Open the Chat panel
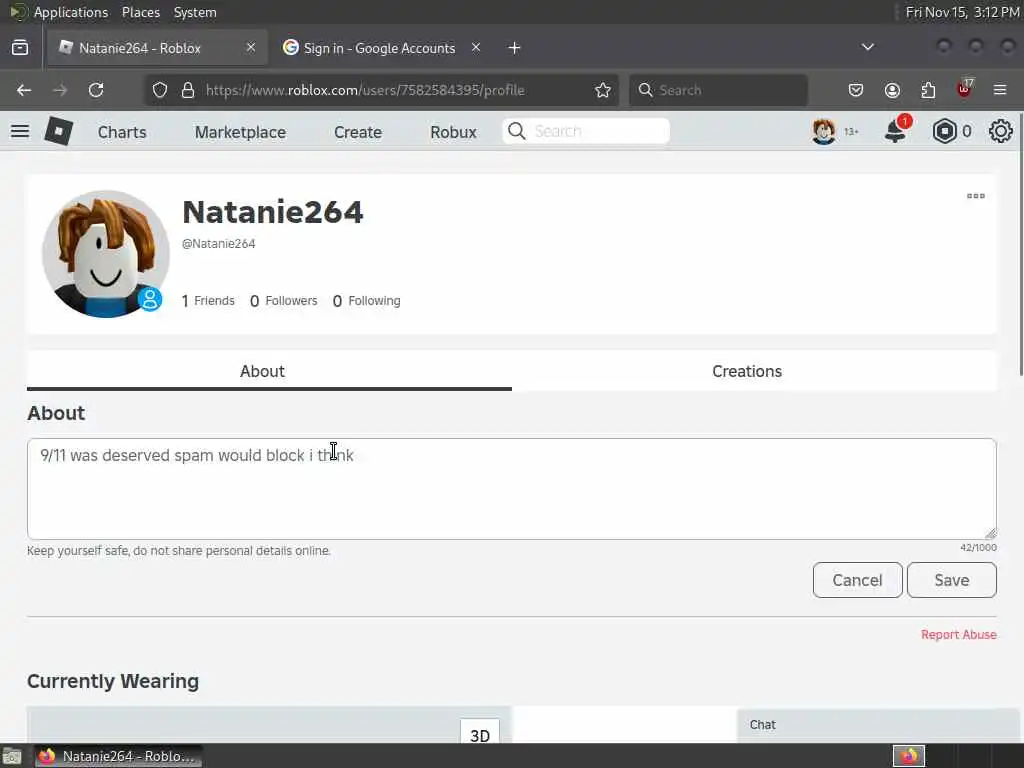 [878, 724]
